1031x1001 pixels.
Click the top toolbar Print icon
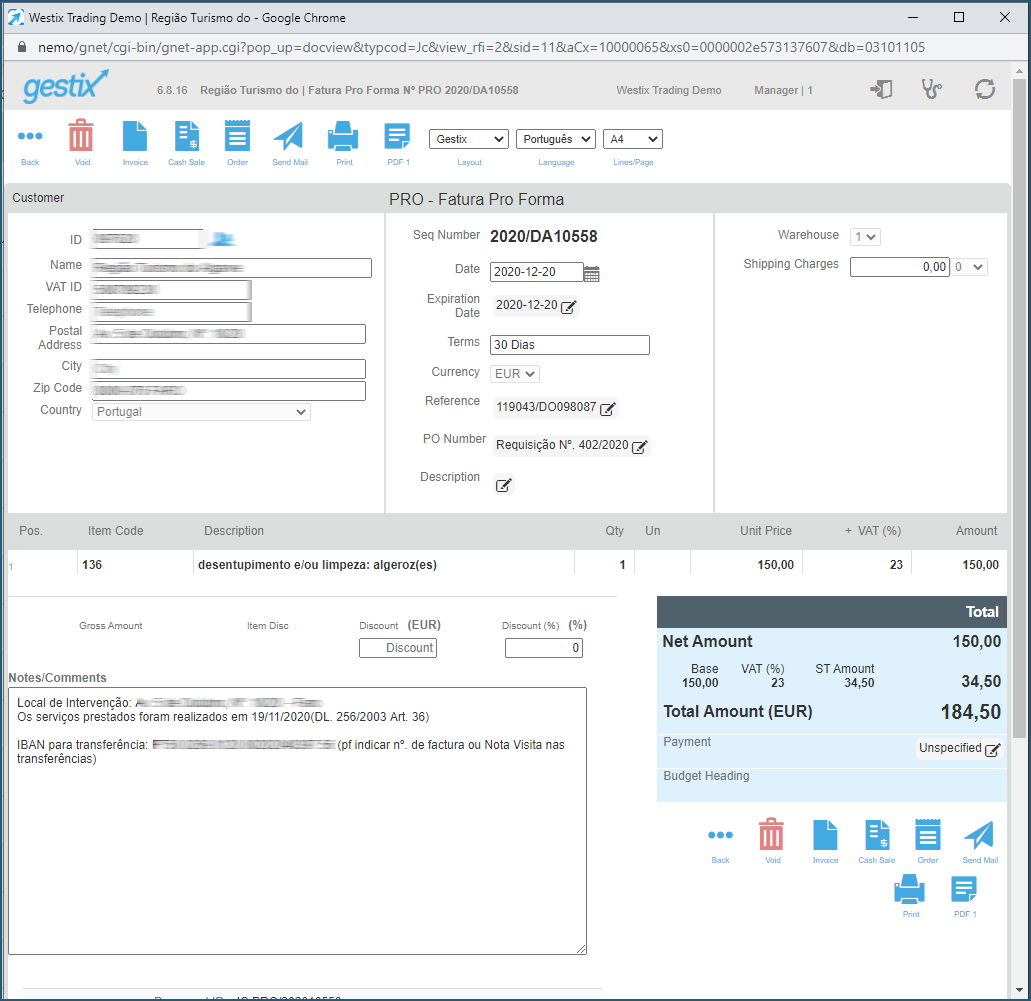point(343,136)
